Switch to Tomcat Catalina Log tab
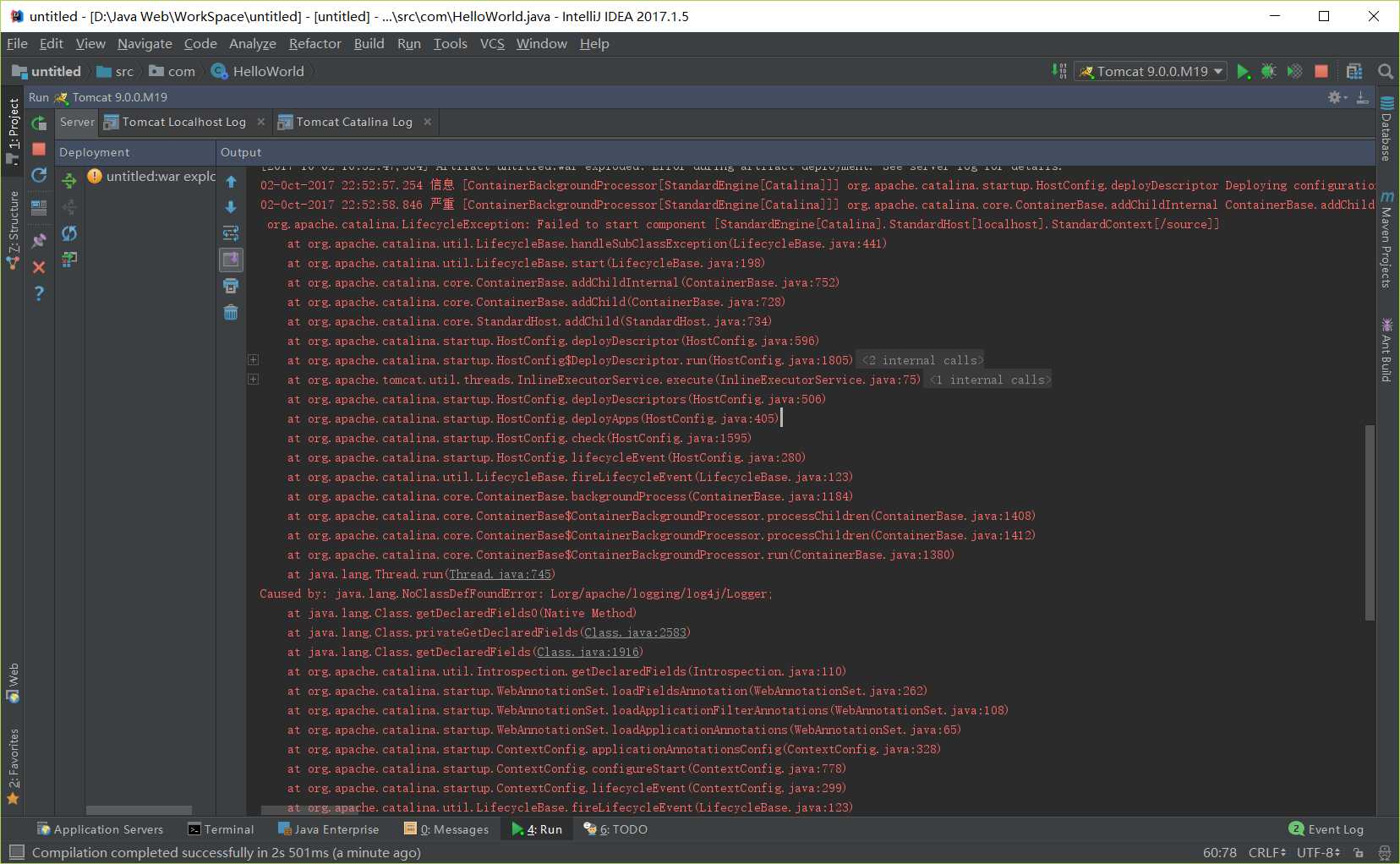 click(353, 123)
